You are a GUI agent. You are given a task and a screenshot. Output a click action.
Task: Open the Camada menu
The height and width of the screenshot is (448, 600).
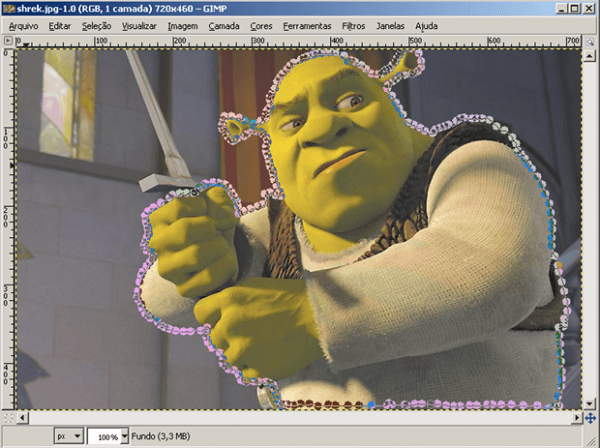pos(224,26)
